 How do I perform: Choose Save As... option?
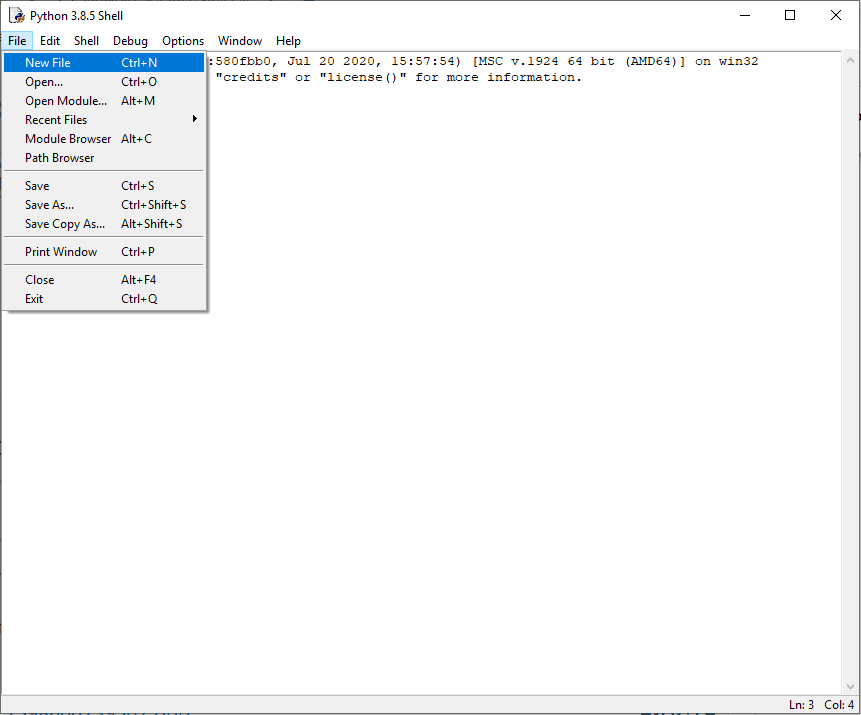pos(49,205)
